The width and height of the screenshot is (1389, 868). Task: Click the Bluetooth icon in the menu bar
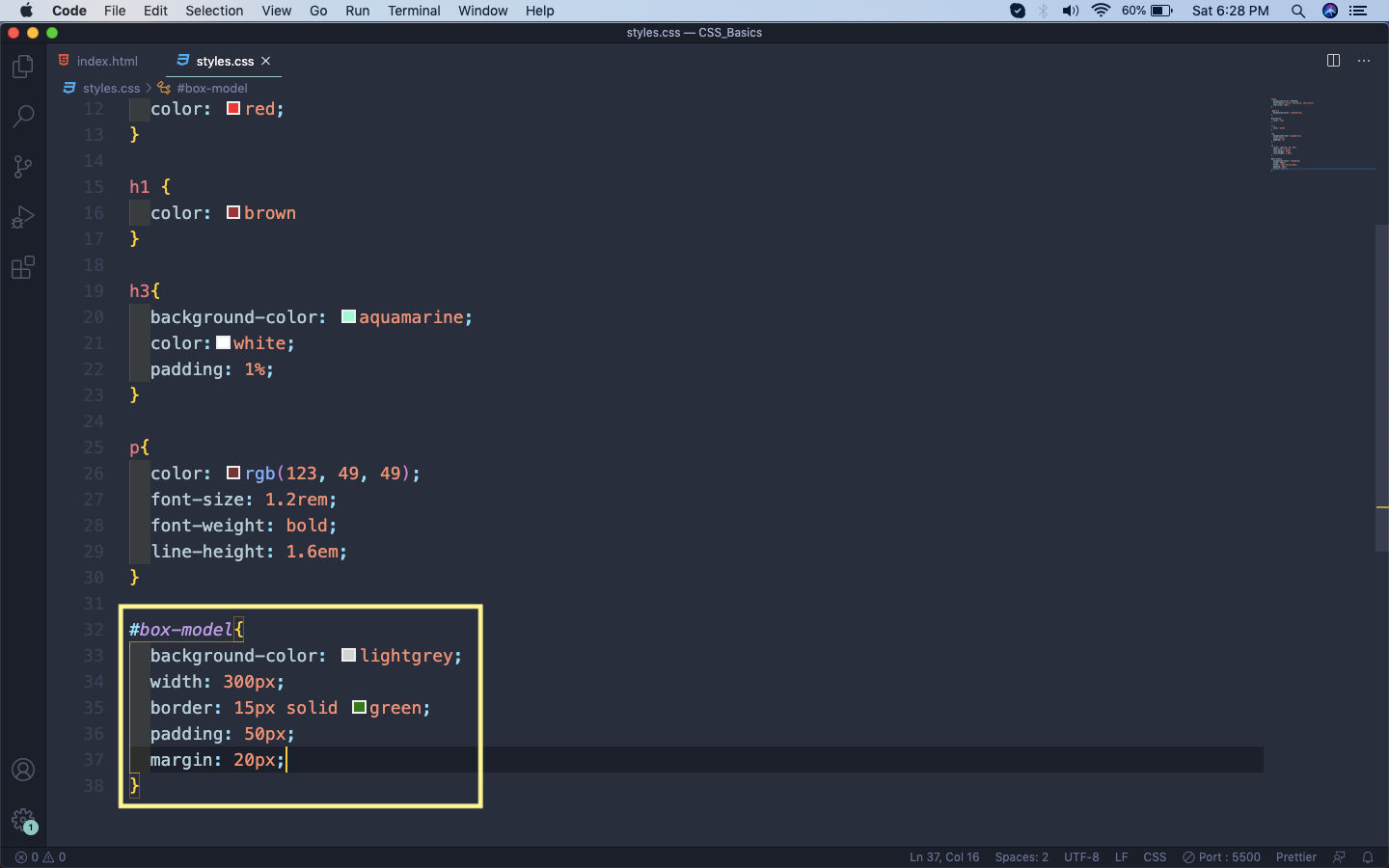click(1043, 11)
